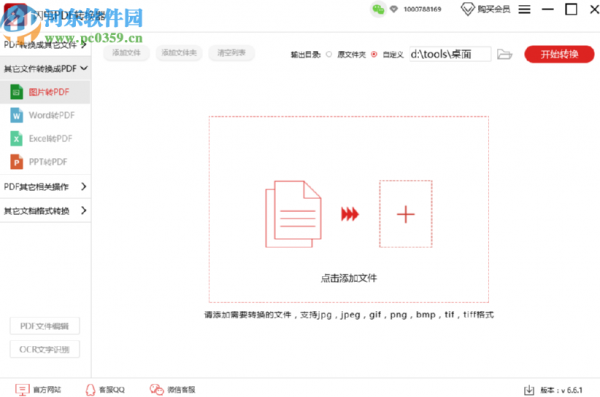Click the red 开始转换 button

pyautogui.click(x=559, y=54)
